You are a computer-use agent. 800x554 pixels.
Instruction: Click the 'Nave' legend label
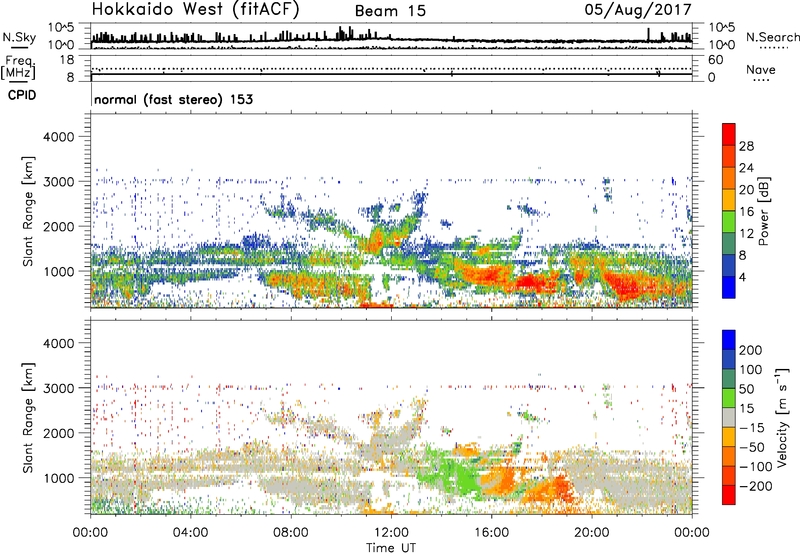coord(761,69)
